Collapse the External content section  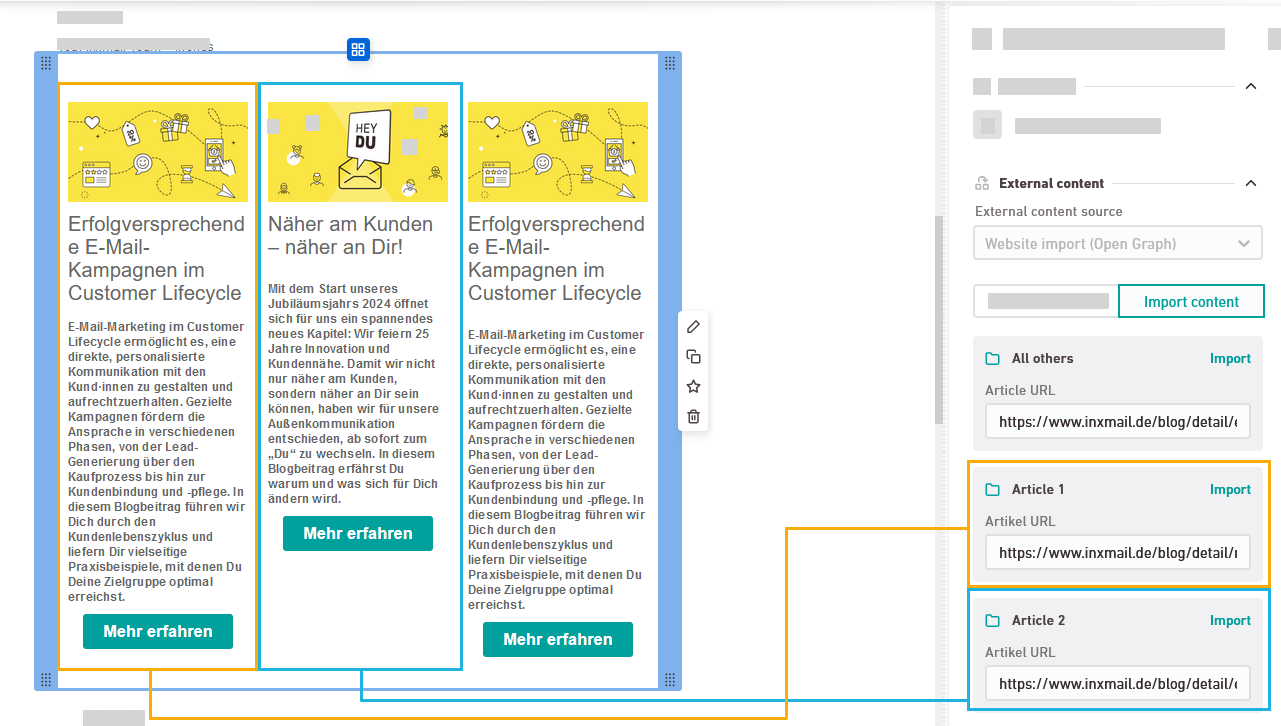point(1250,183)
